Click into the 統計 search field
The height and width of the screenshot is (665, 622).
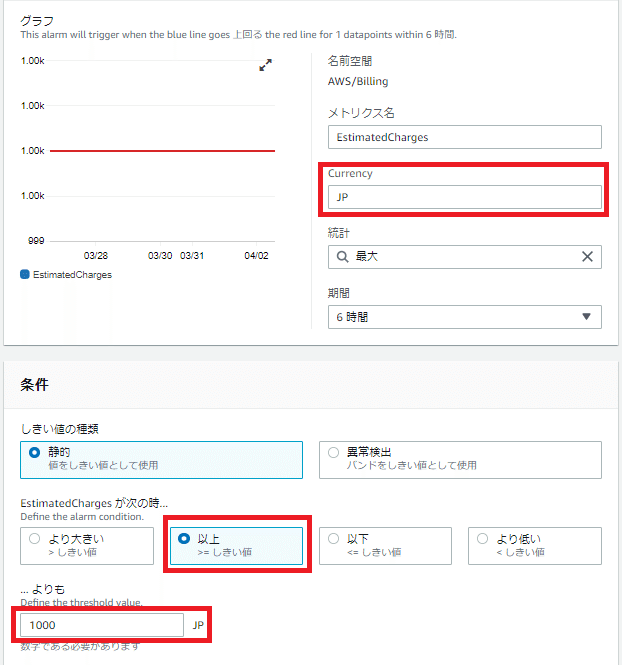pos(465,257)
